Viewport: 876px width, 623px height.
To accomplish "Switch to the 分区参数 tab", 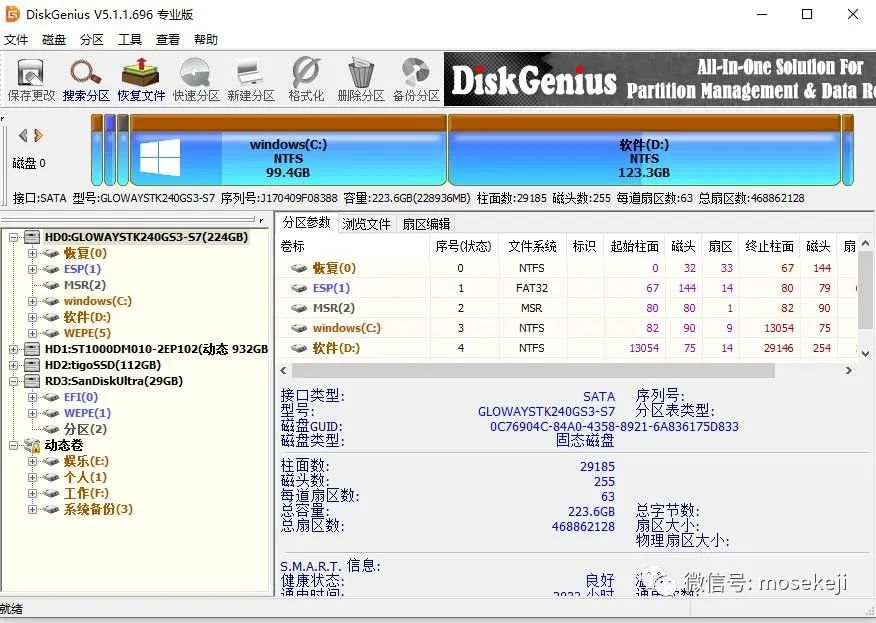I will point(306,223).
